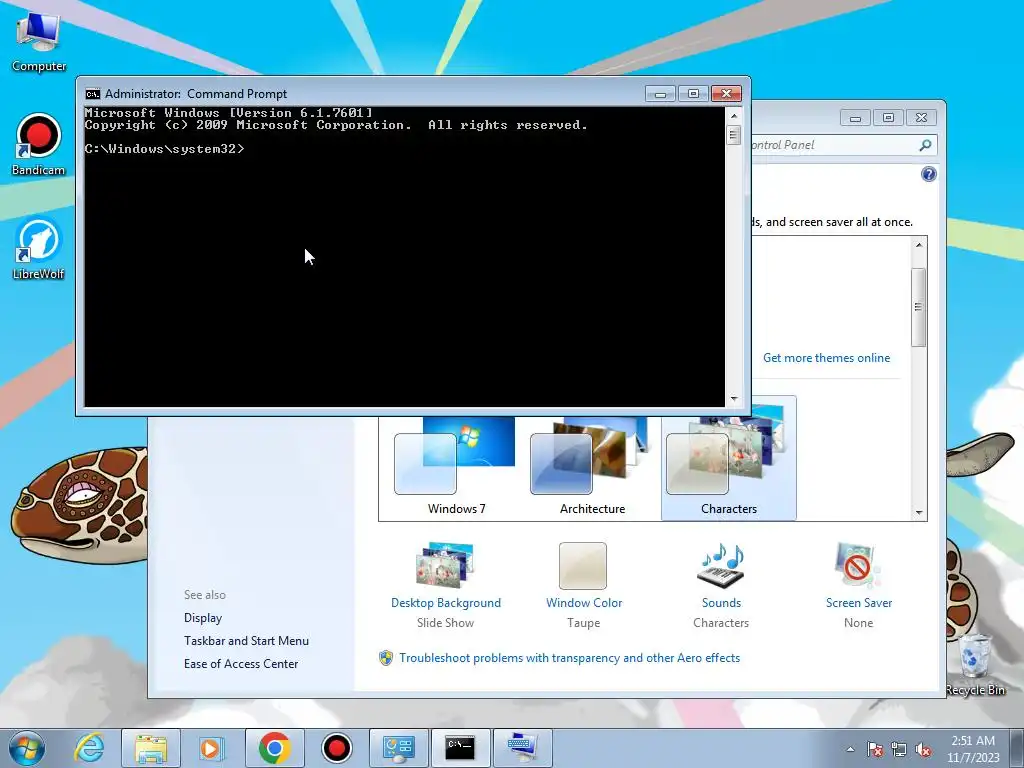Close the Control Panel Personalization window
The width and height of the screenshot is (1024, 768).
(x=921, y=118)
